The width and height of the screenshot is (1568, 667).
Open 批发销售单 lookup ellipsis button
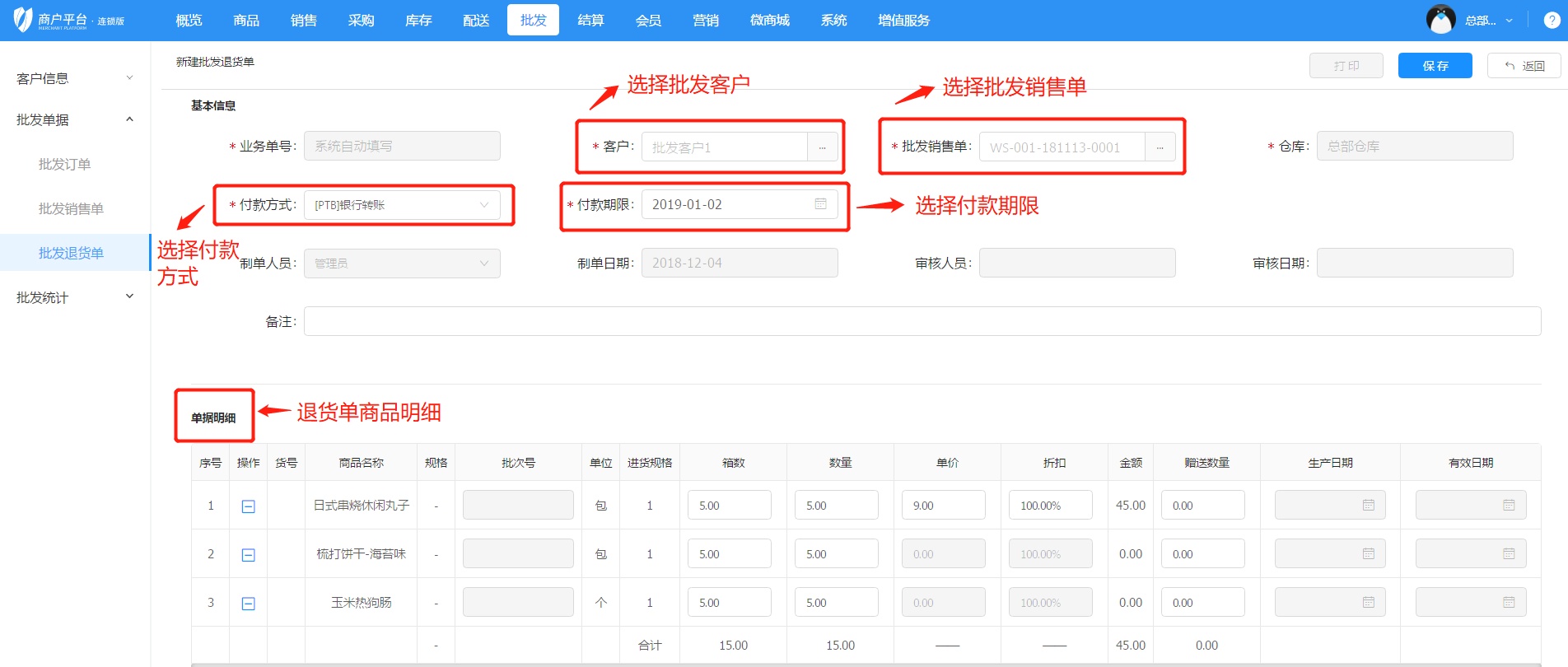pos(1160,147)
